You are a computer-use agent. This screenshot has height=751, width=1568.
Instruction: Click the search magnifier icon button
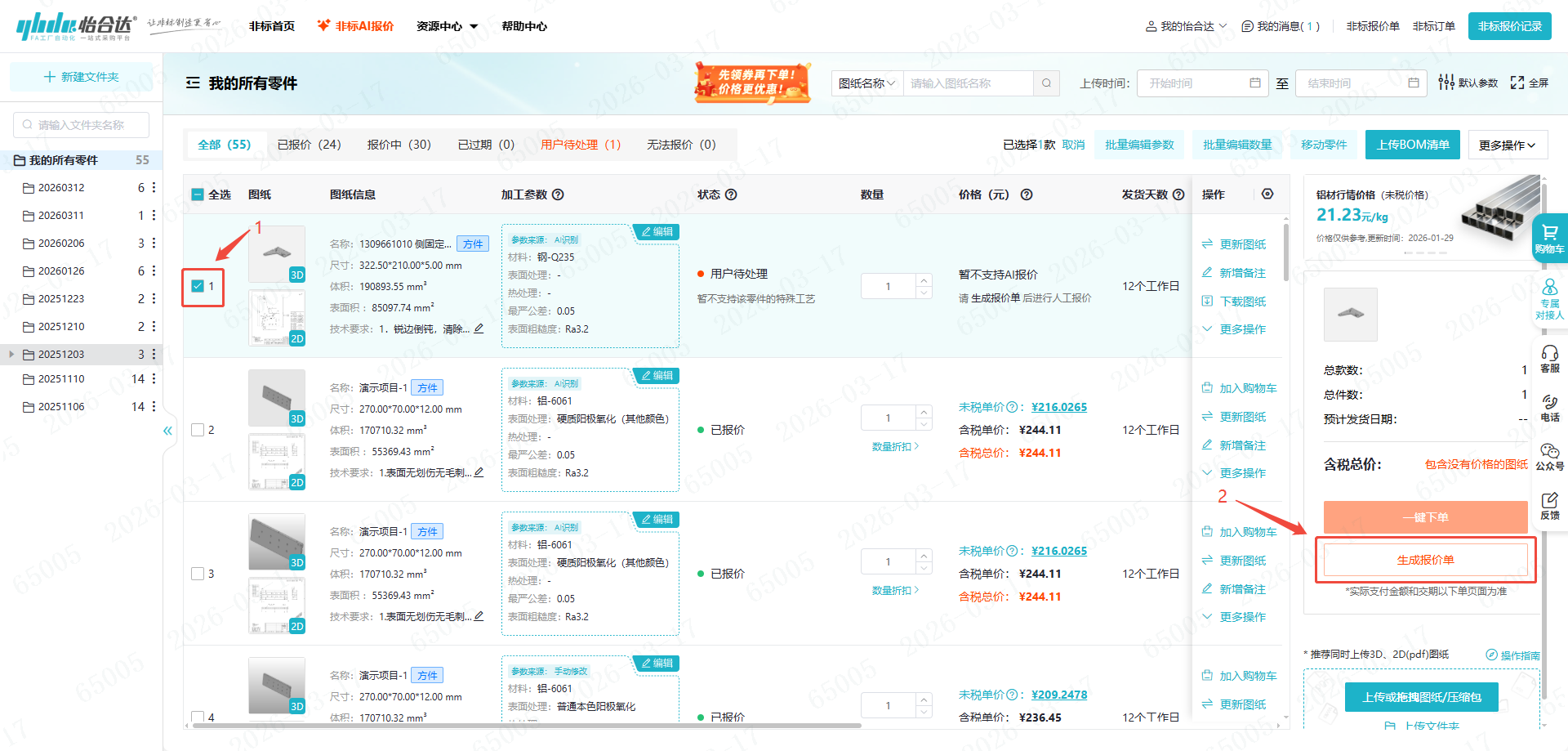(1046, 83)
